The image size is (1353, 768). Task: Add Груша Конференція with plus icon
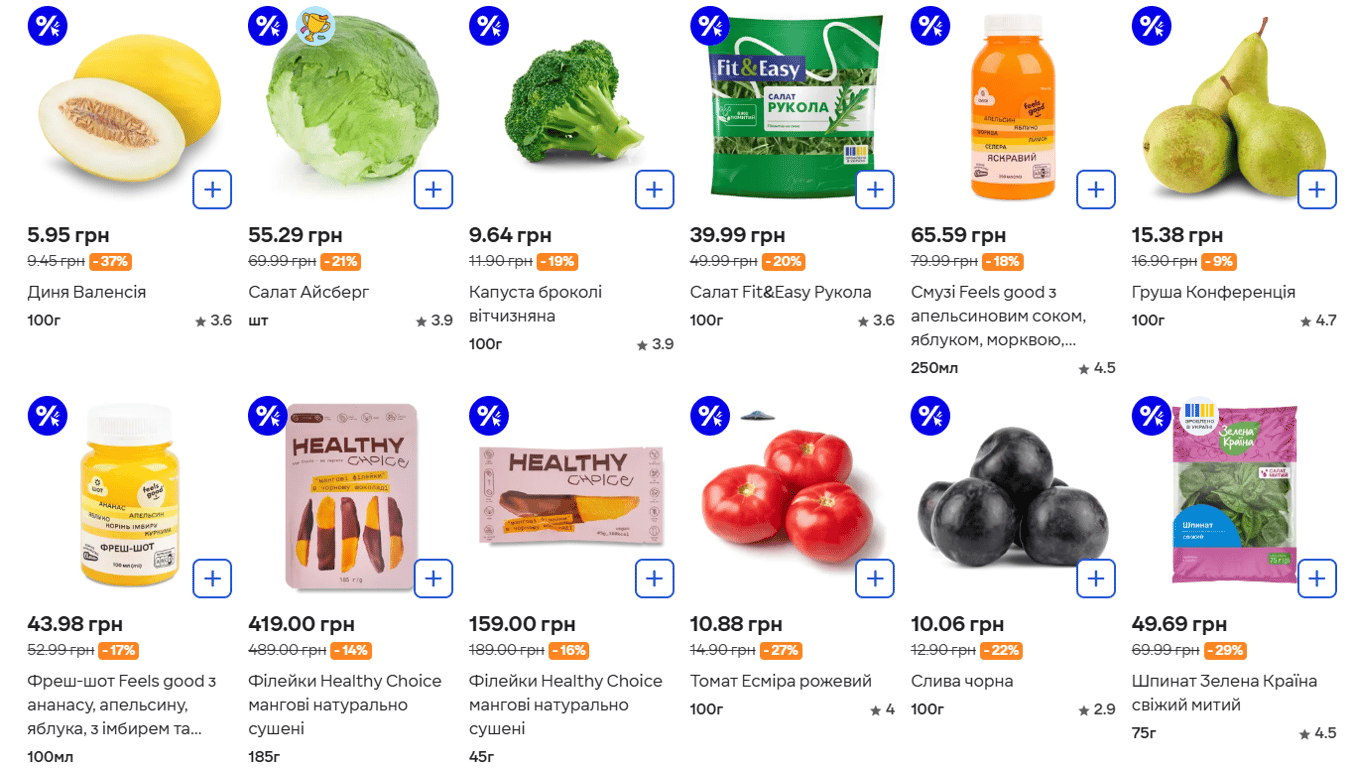(1317, 189)
